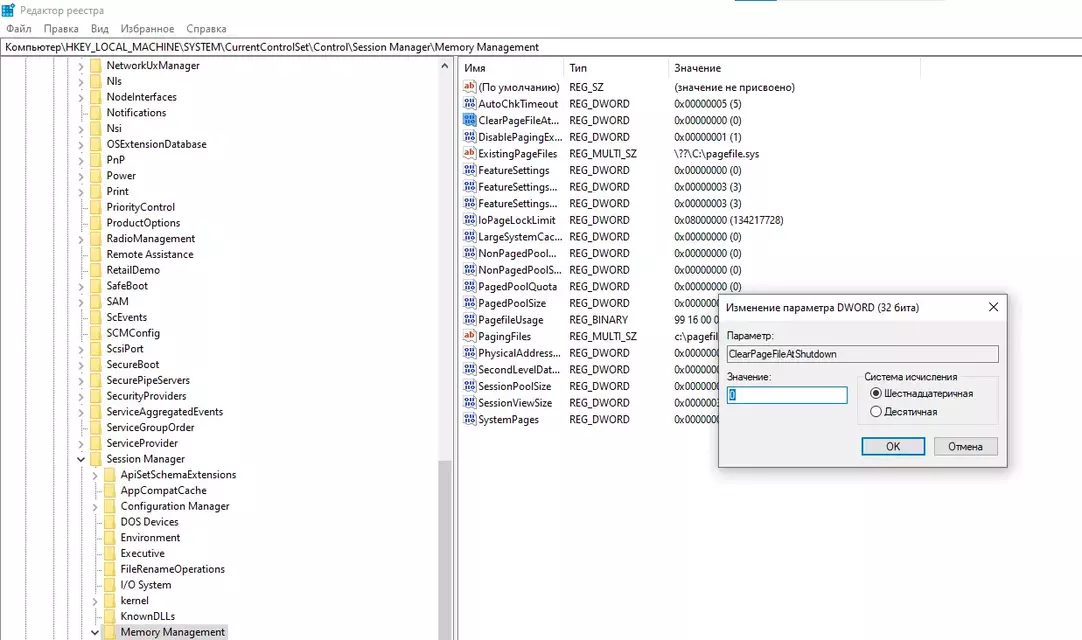Click the SessionPoolSize value icon
The image size is (1082, 640).
point(469,386)
